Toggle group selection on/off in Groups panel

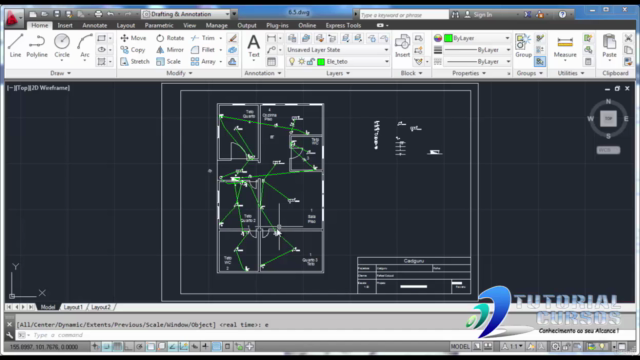[540, 62]
